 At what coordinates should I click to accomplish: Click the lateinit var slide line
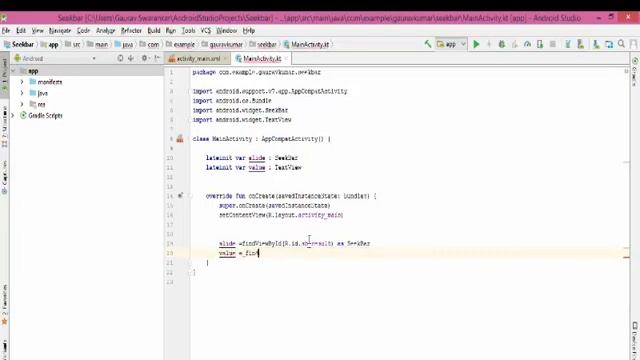click(x=251, y=158)
